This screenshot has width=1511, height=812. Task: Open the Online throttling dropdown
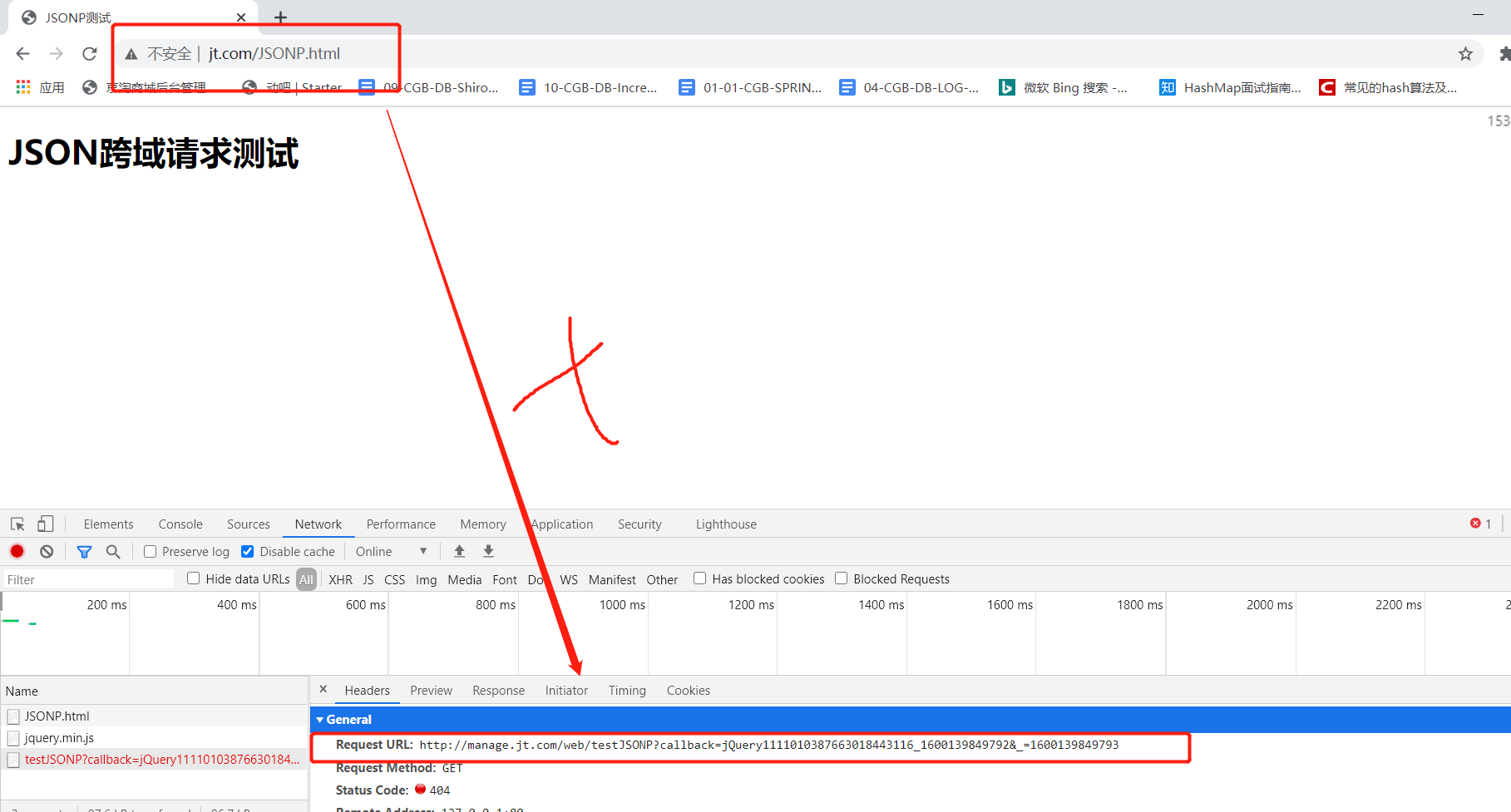[x=391, y=551]
